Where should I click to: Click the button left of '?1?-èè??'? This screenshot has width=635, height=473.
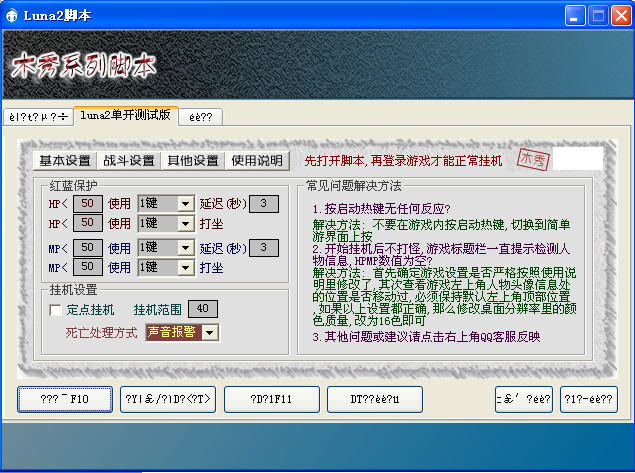click(x=524, y=399)
